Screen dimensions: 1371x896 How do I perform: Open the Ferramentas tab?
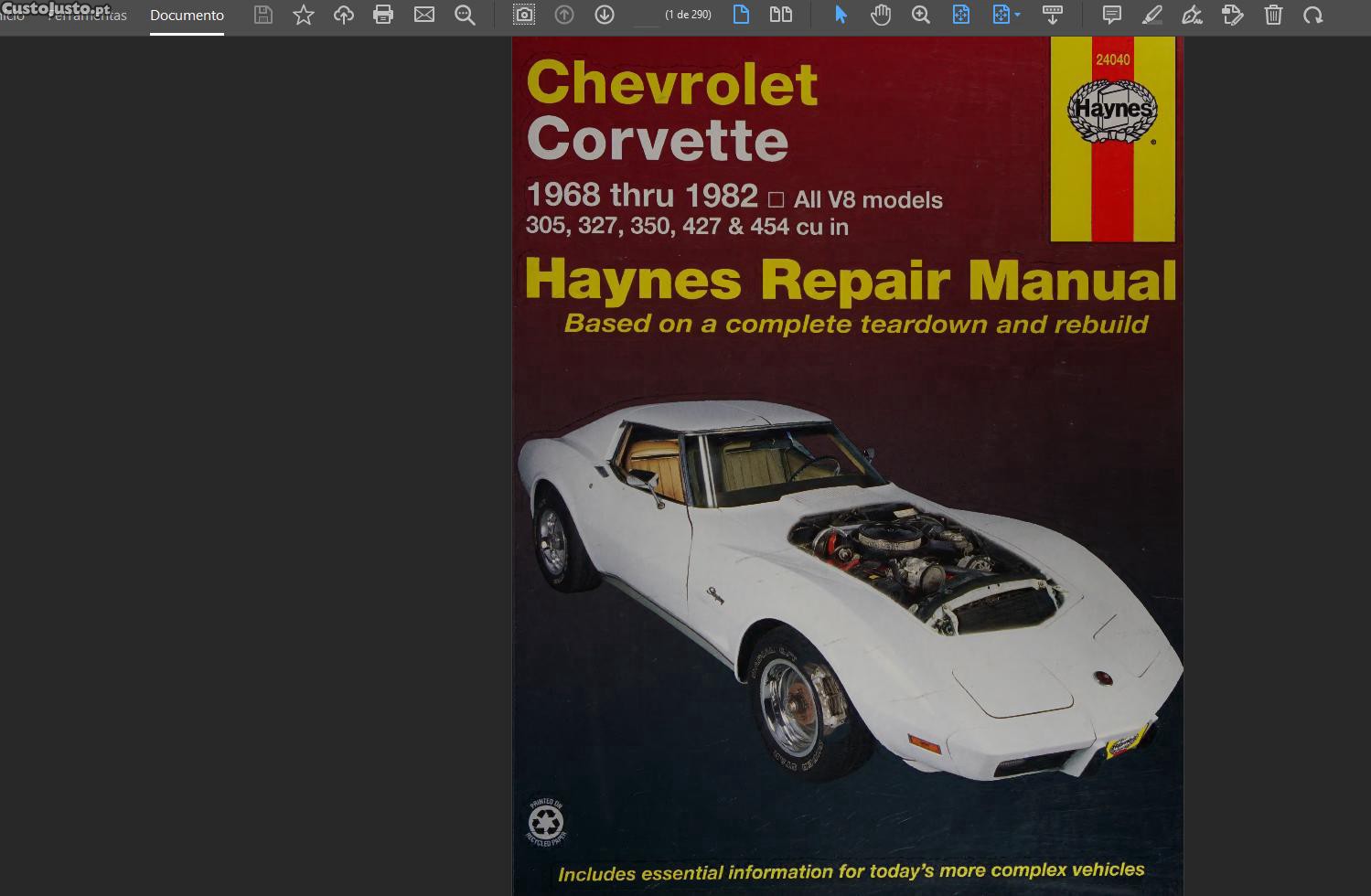pos(89,16)
